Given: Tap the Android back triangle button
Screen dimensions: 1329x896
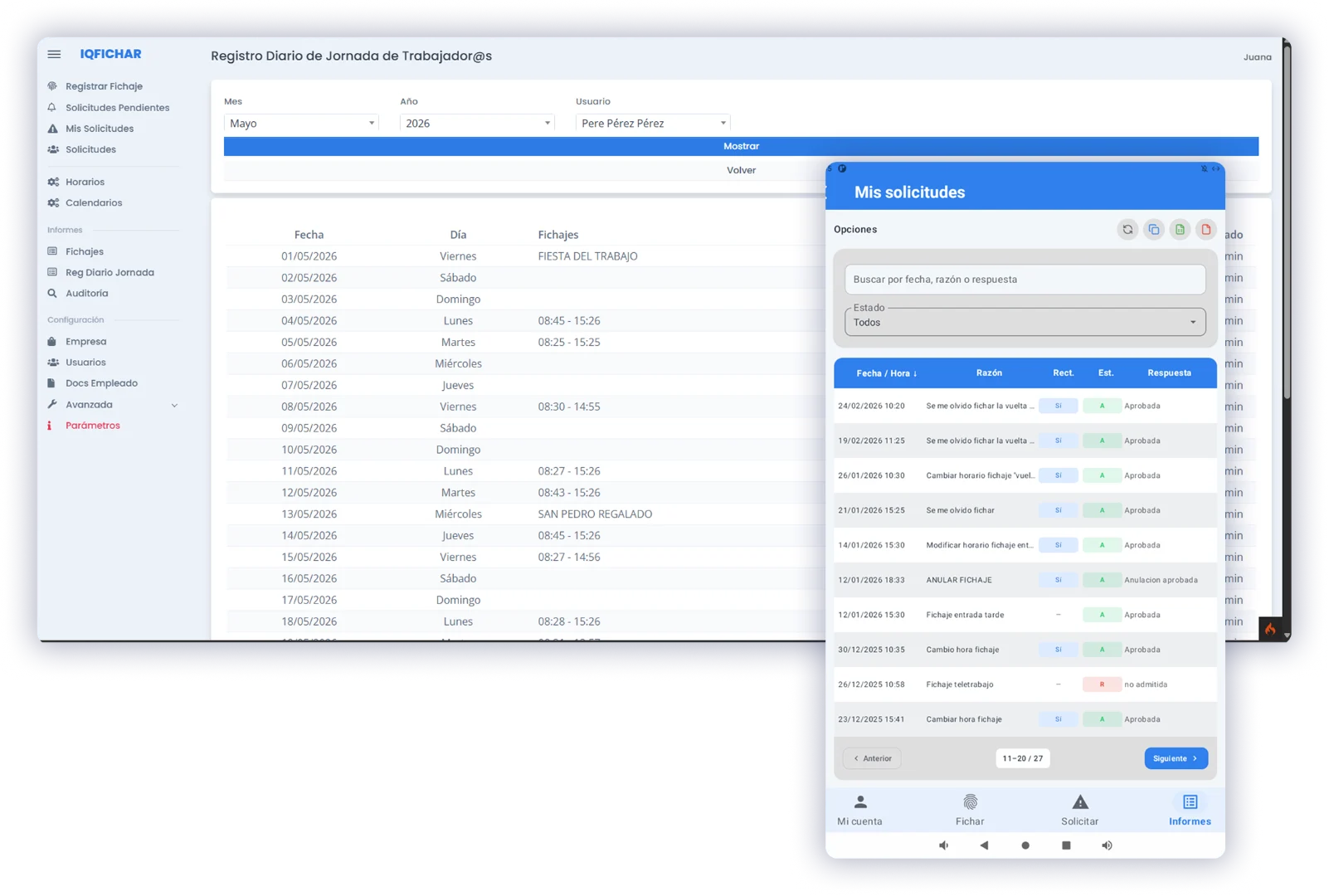Looking at the screenshot, I should pyautogui.click(x=984, y=845).
